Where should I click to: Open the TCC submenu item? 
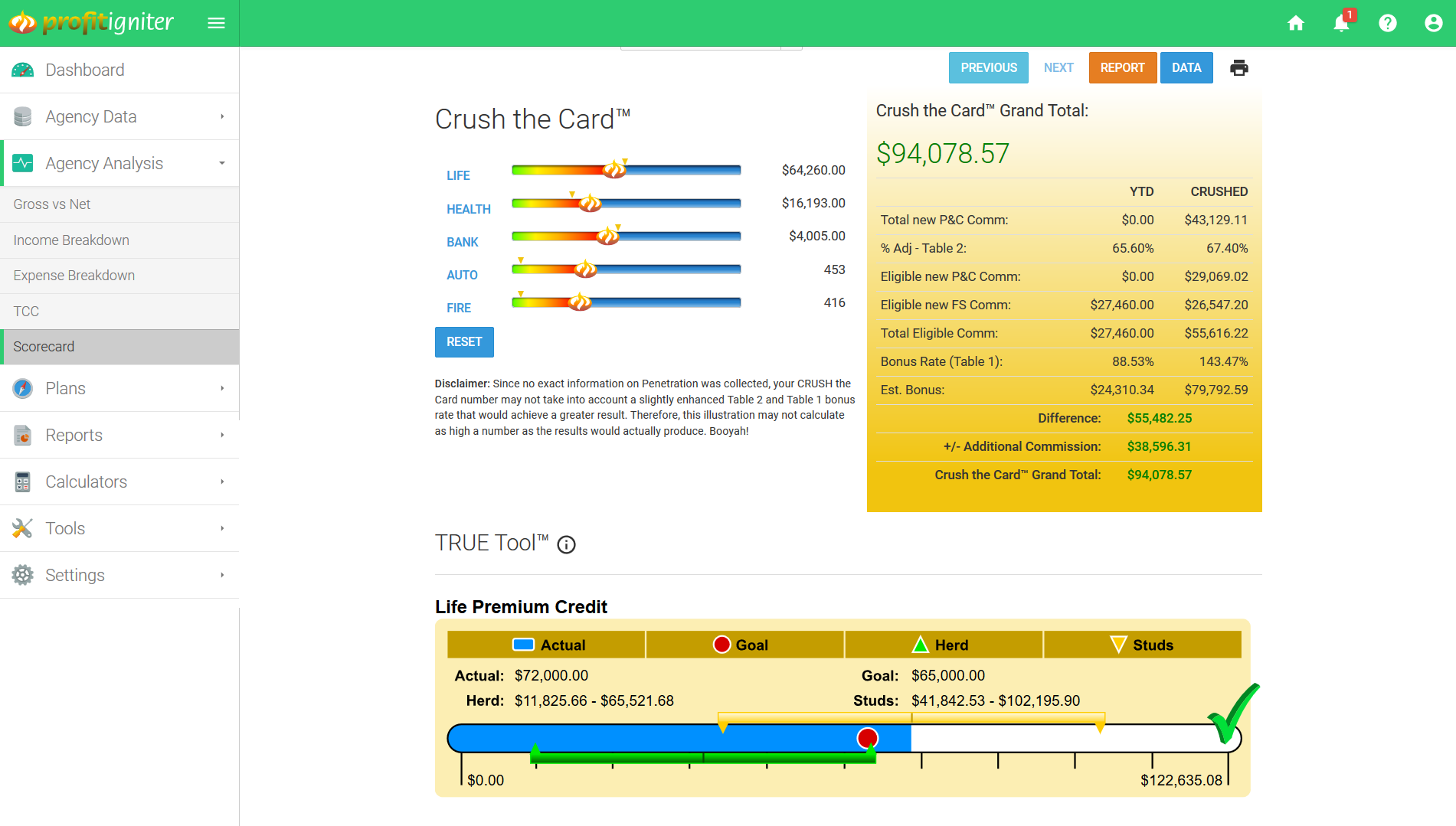click(x=26, y=312)
